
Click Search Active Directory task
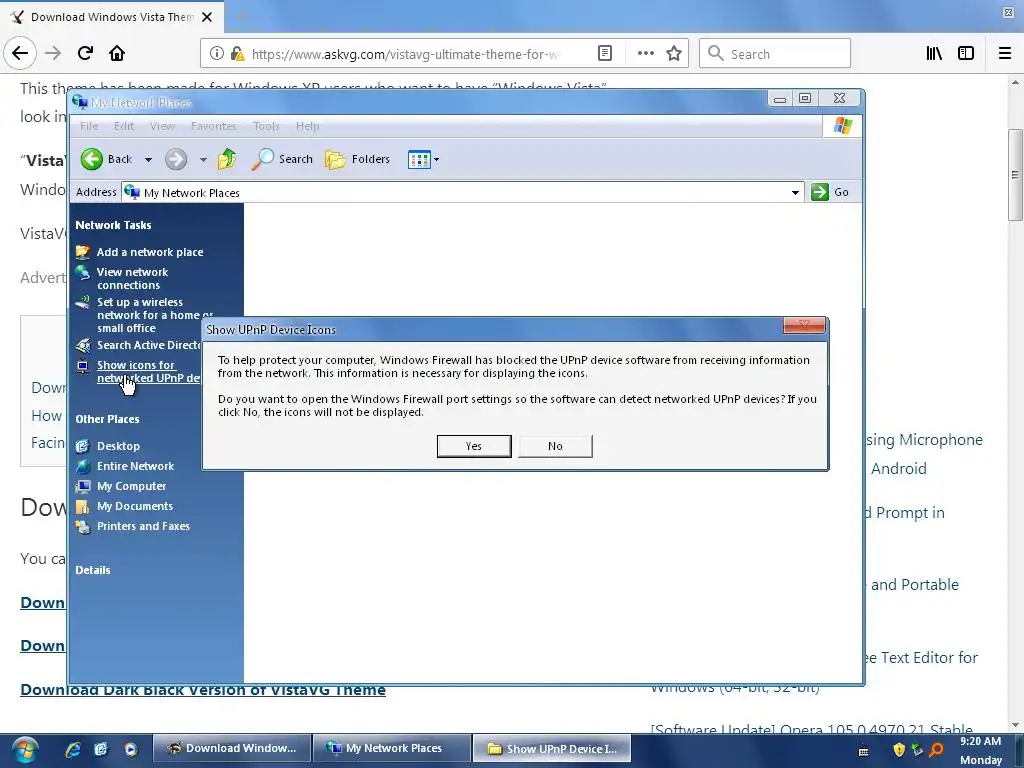point(149,345)
